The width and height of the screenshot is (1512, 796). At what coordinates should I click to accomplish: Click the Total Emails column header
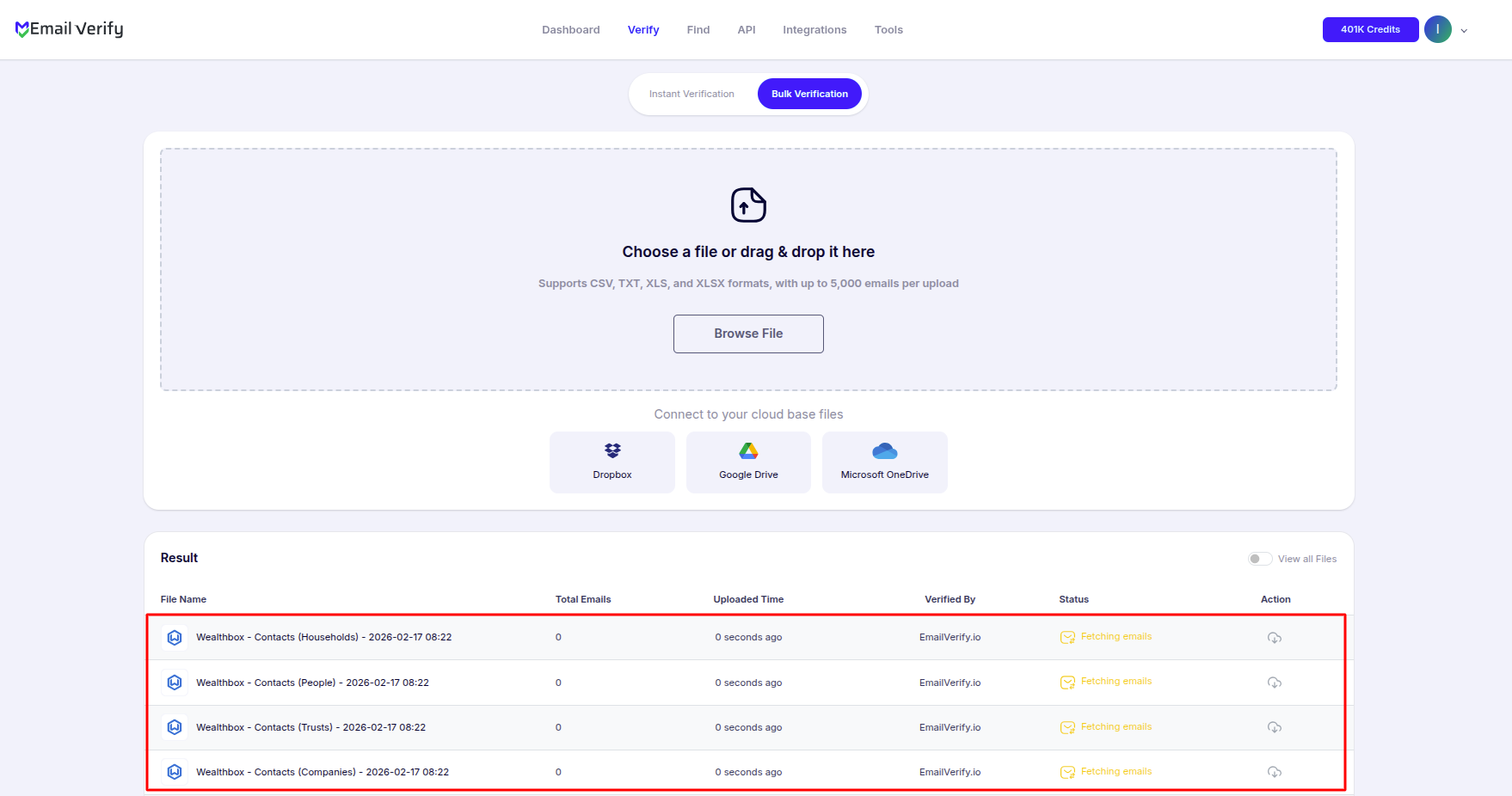point(583,599)
